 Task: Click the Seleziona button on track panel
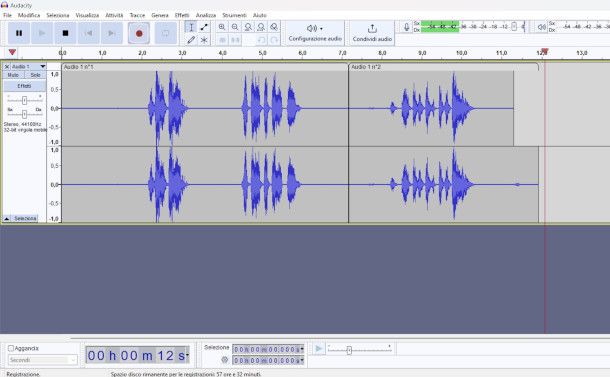[x=25, y=219]
